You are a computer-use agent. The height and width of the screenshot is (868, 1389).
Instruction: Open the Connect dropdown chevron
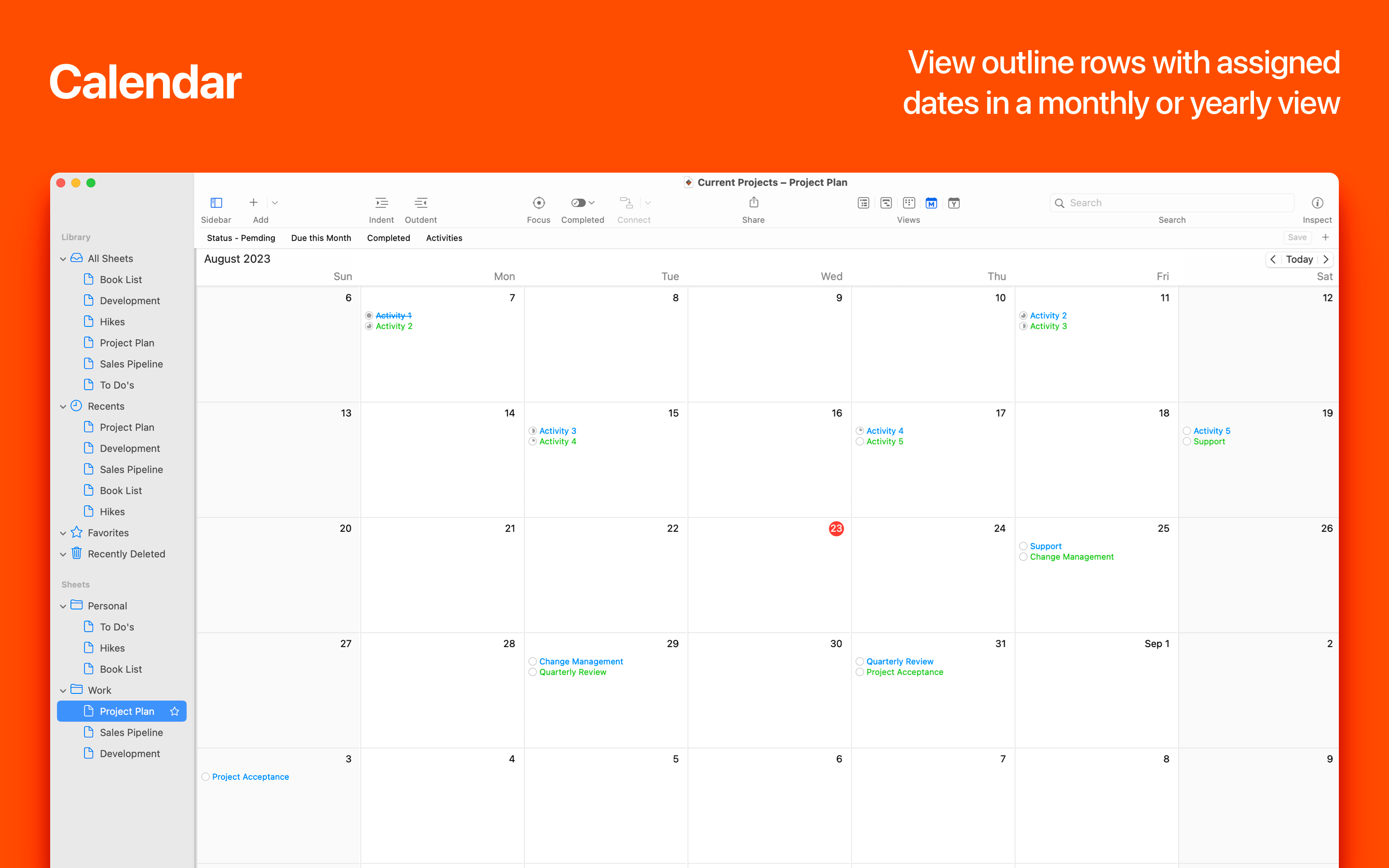click(x=648, y=203)
